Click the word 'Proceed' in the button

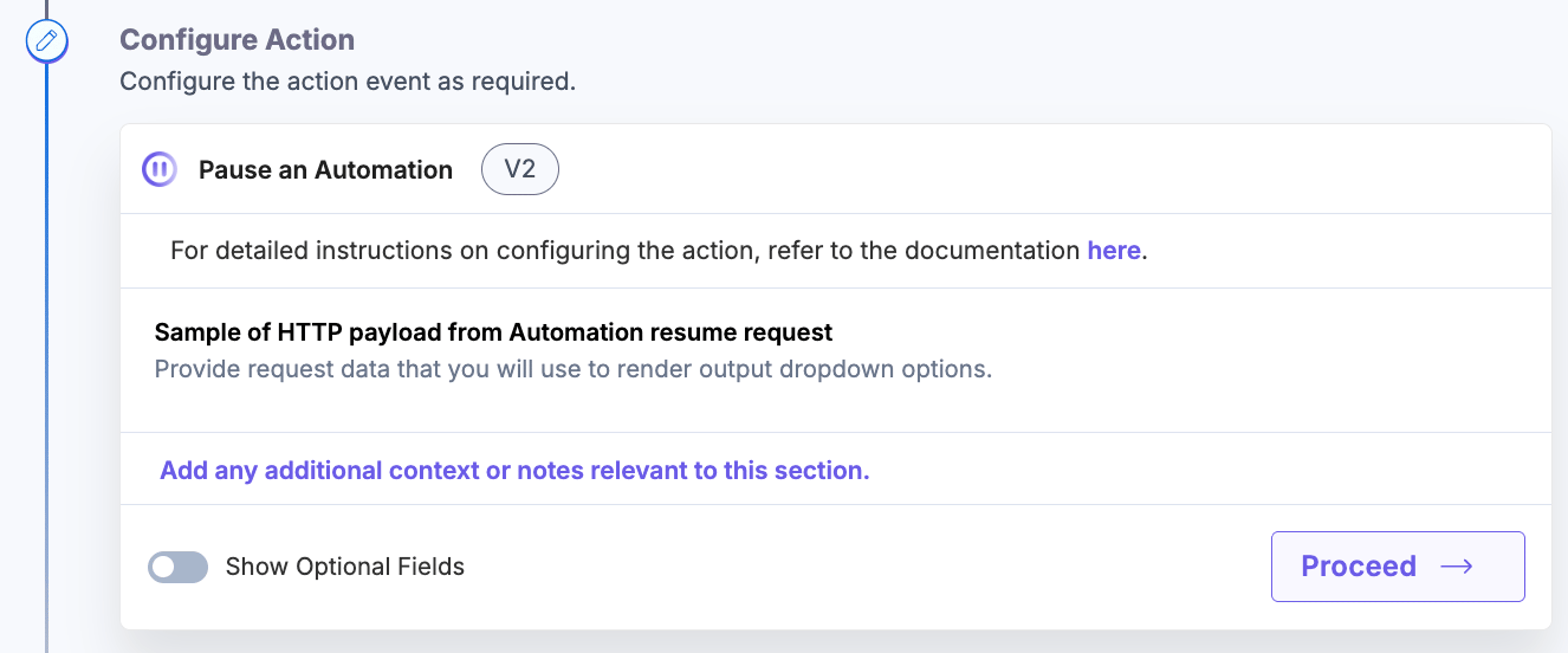pos(1359,566)
